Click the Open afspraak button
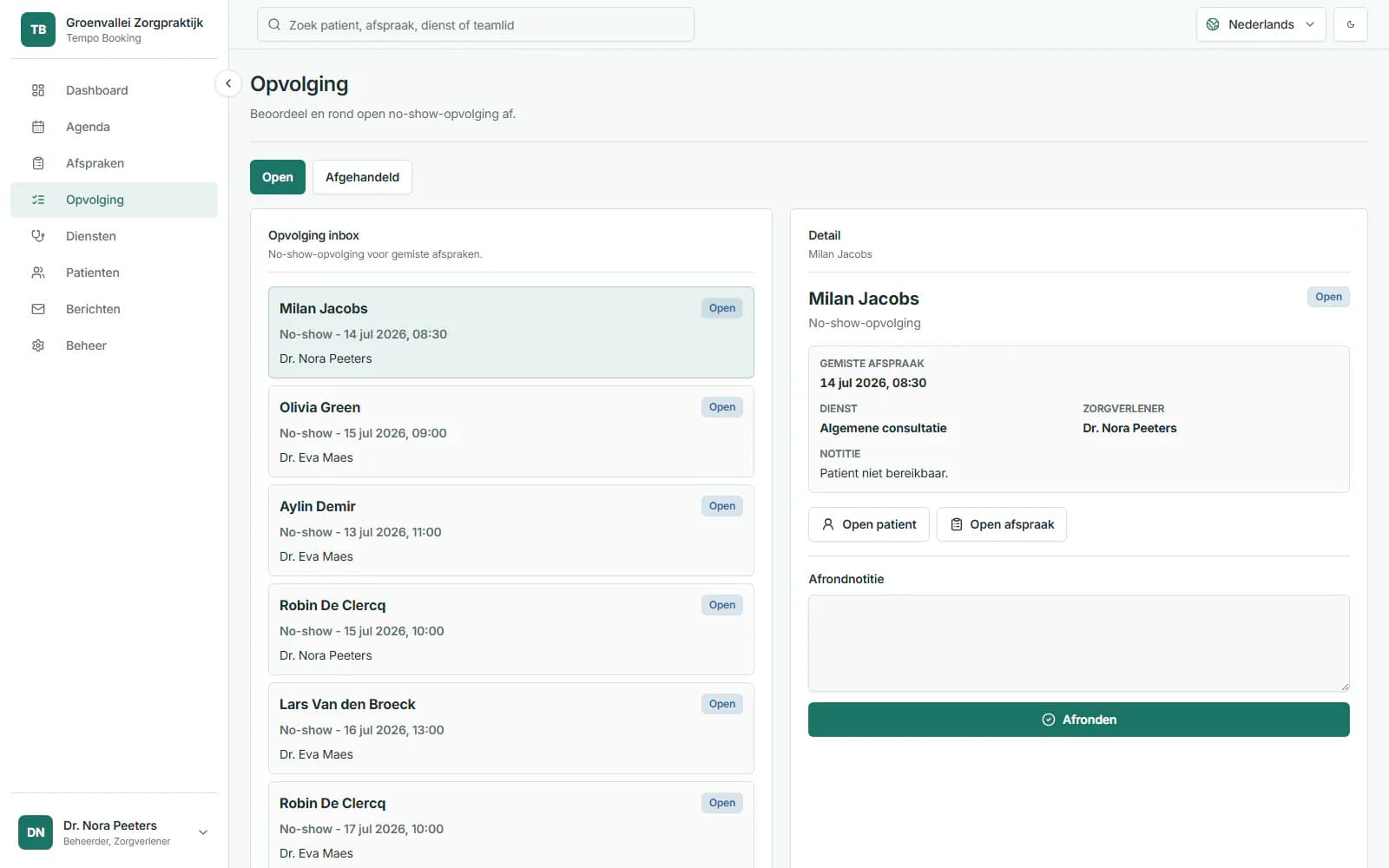The width and height of the screenshot is (1389, 868). click(1002, 524)
